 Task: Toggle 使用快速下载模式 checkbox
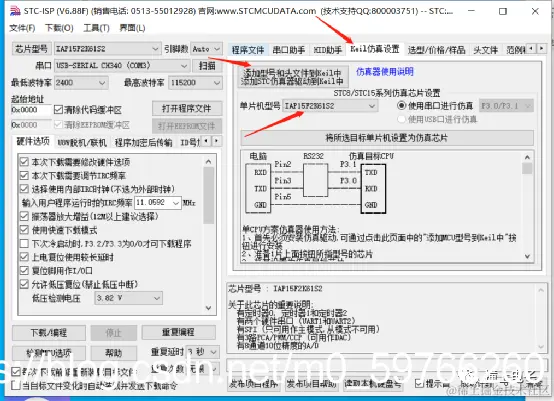(24, 230)
